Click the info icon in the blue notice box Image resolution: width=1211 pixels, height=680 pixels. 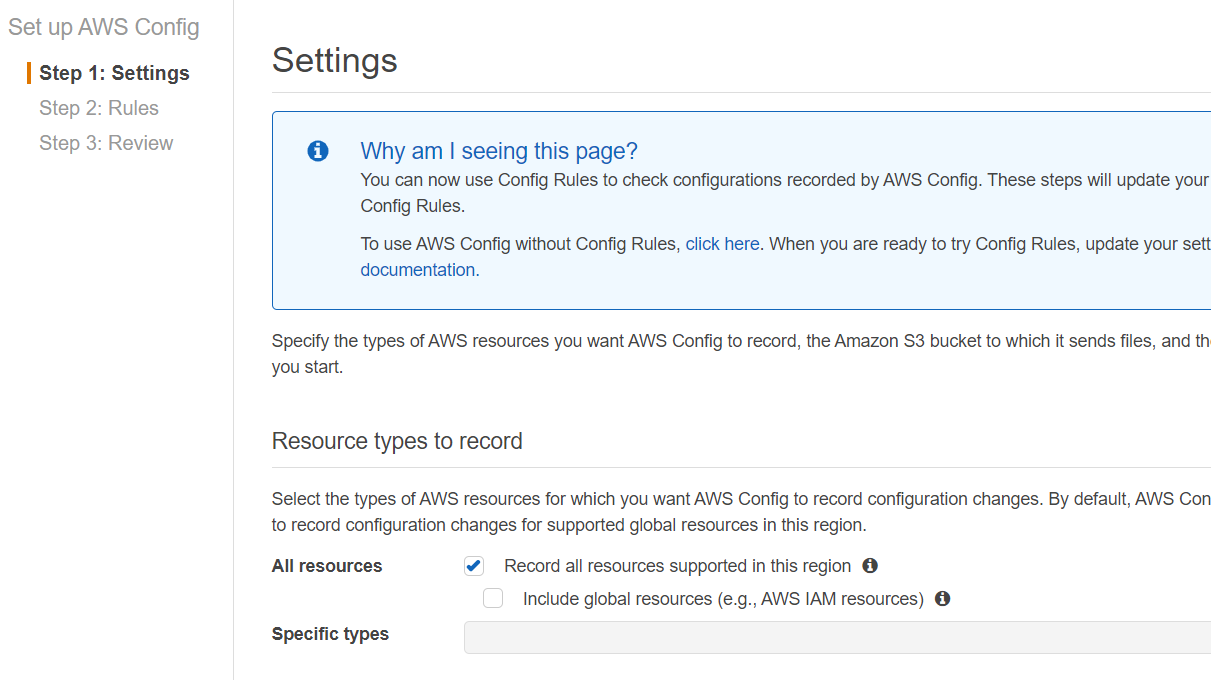point(318,152)
